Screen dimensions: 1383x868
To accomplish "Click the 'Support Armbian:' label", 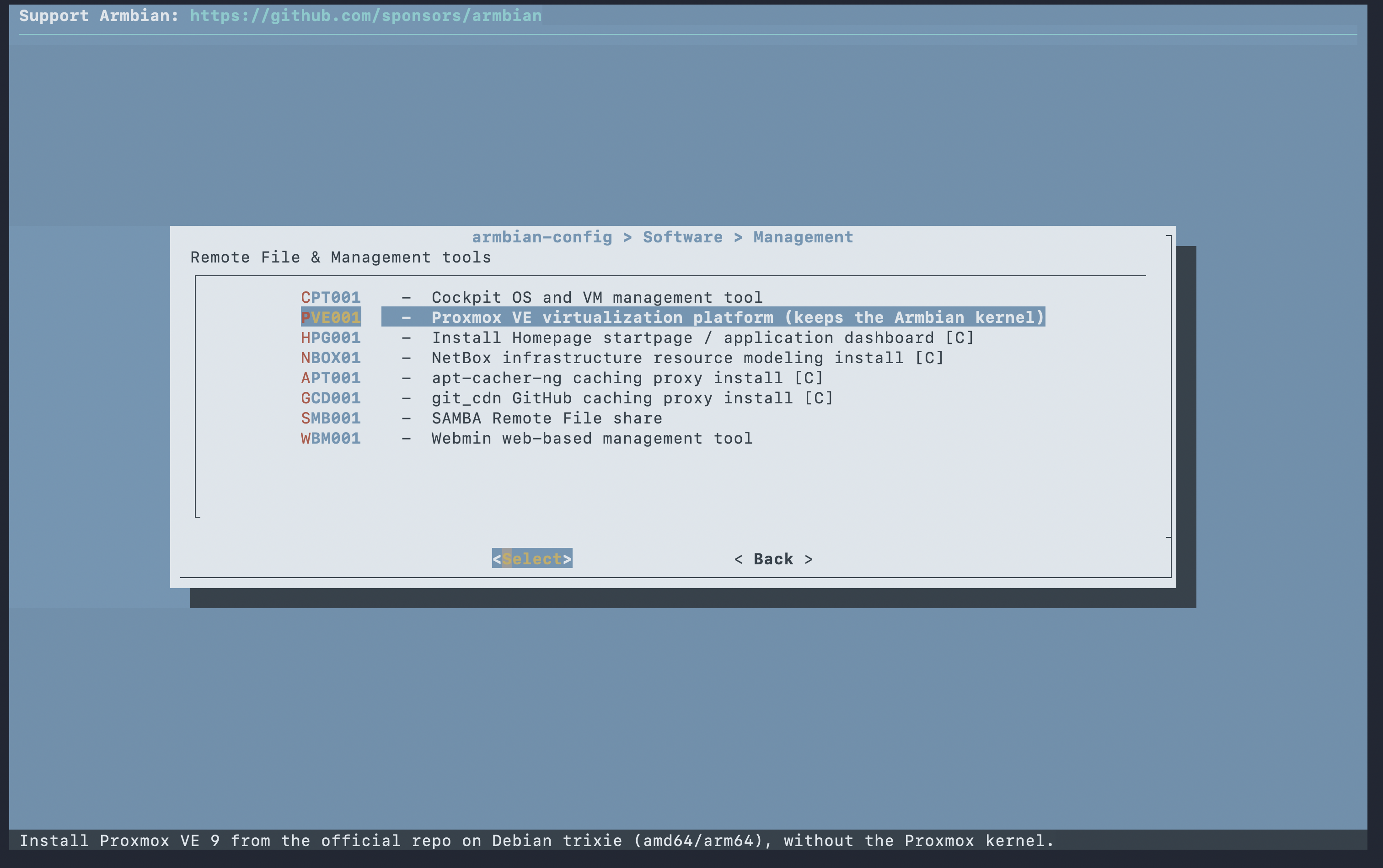I will click(99, 16).
